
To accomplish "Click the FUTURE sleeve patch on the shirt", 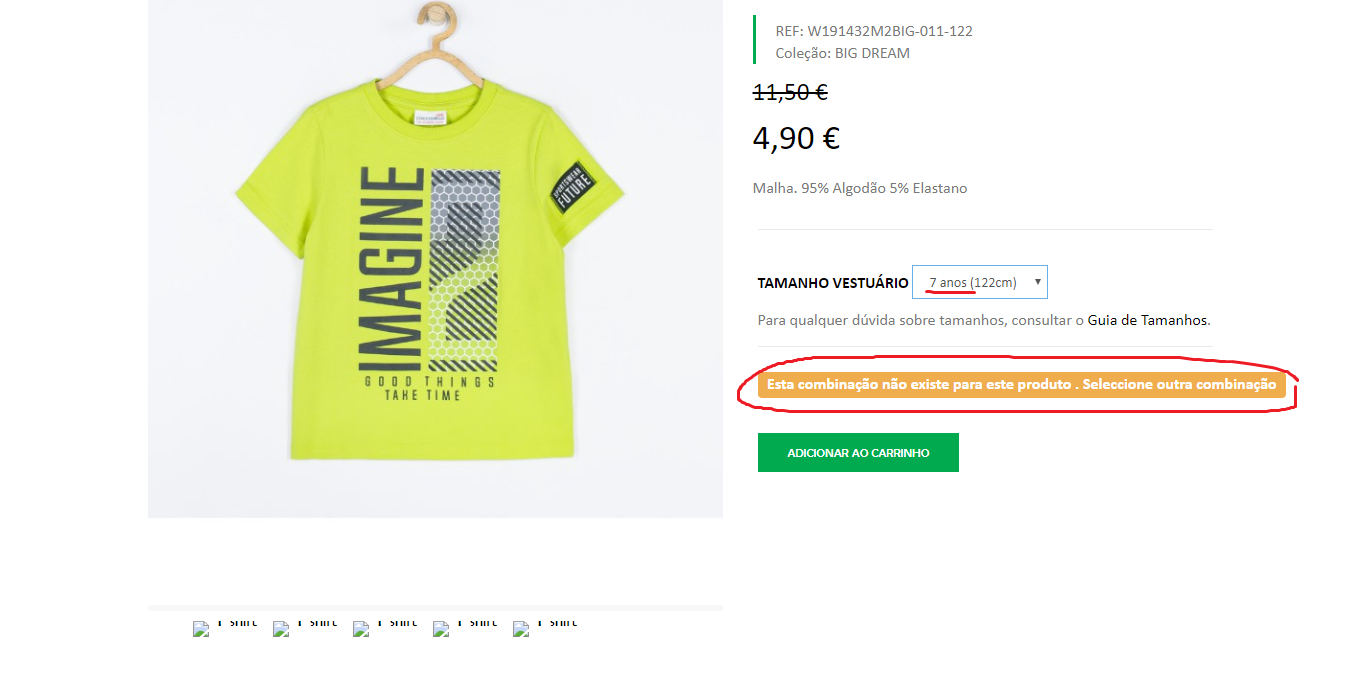I will pos(572,186).
